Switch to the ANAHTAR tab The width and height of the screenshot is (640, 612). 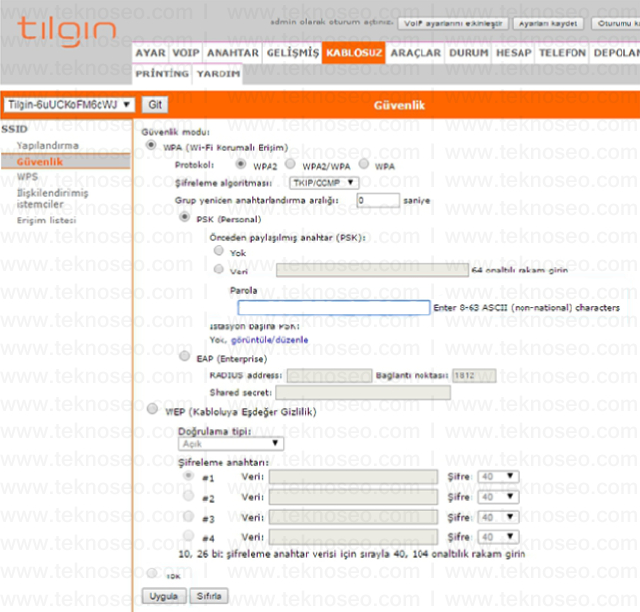point(233,53)
